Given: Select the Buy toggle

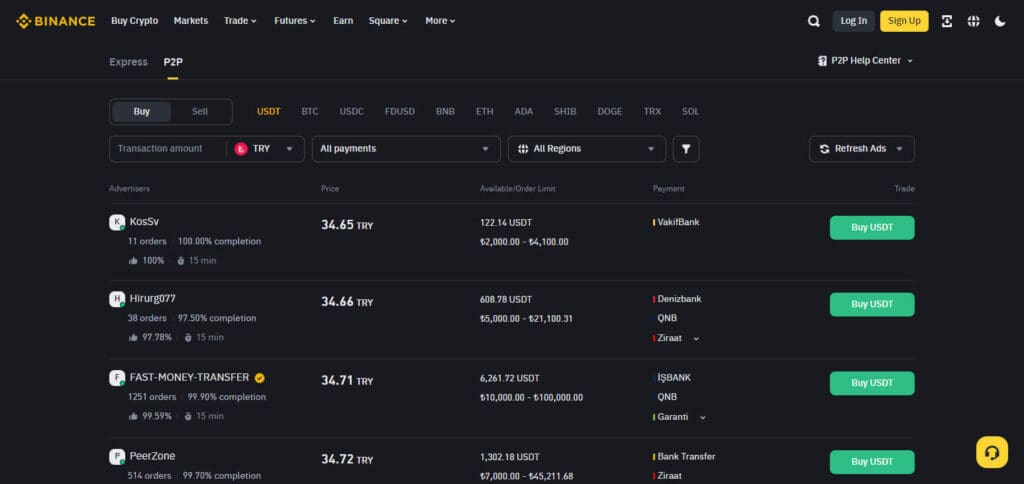Looking at the screenshot, I should [142, 112].
